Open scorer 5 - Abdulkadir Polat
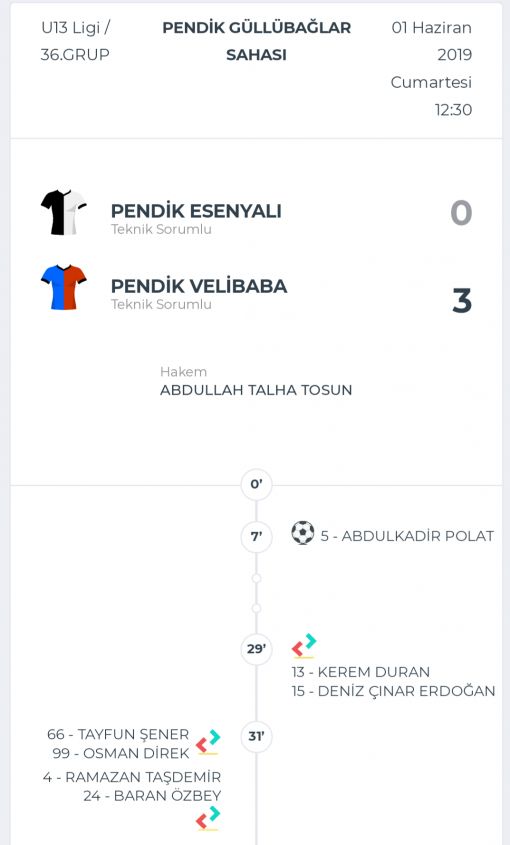This screenshot has width=510, height=845. point(407,536)
